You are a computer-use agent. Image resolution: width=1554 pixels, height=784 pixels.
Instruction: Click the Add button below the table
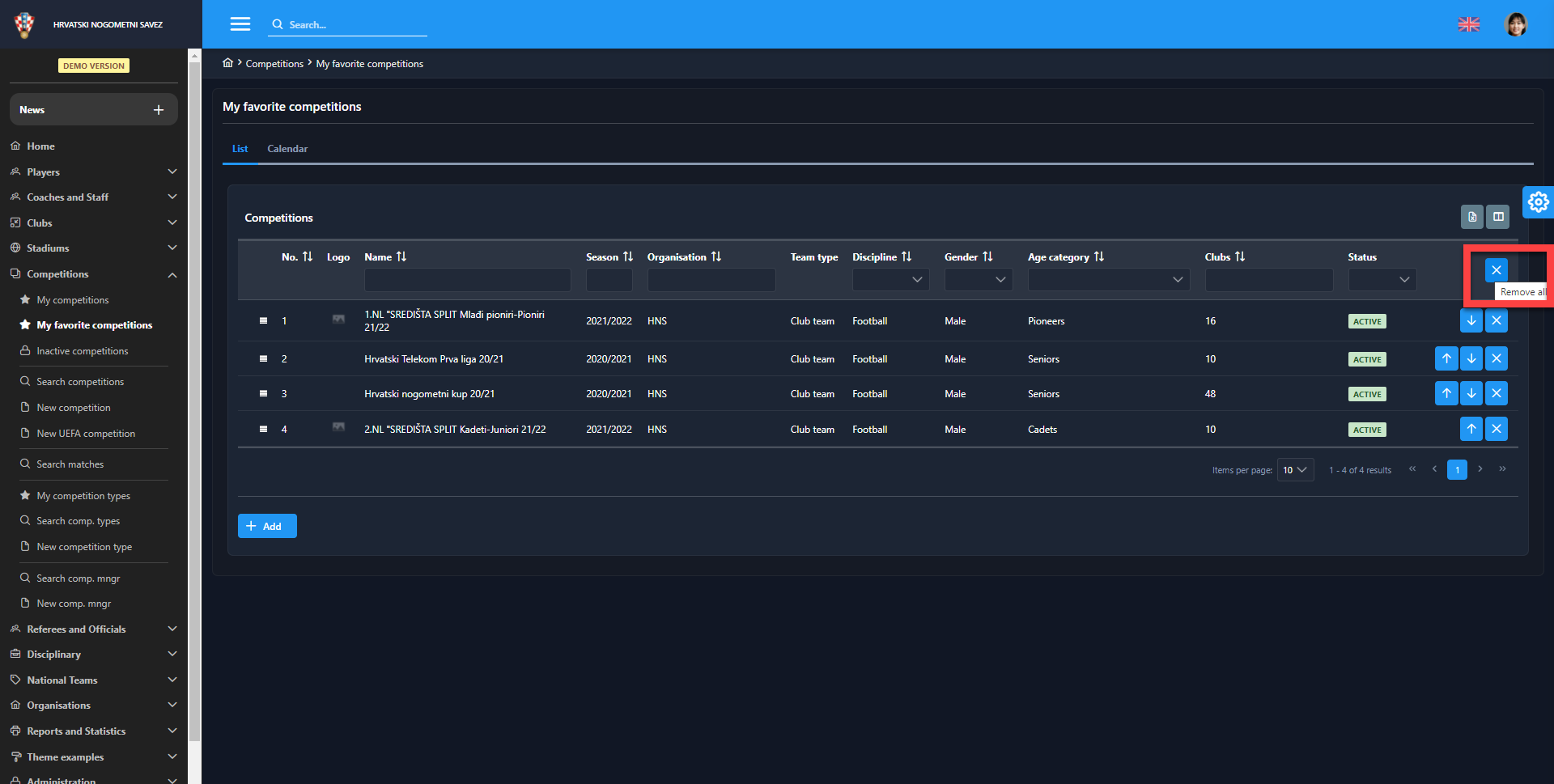click(267, 526)
